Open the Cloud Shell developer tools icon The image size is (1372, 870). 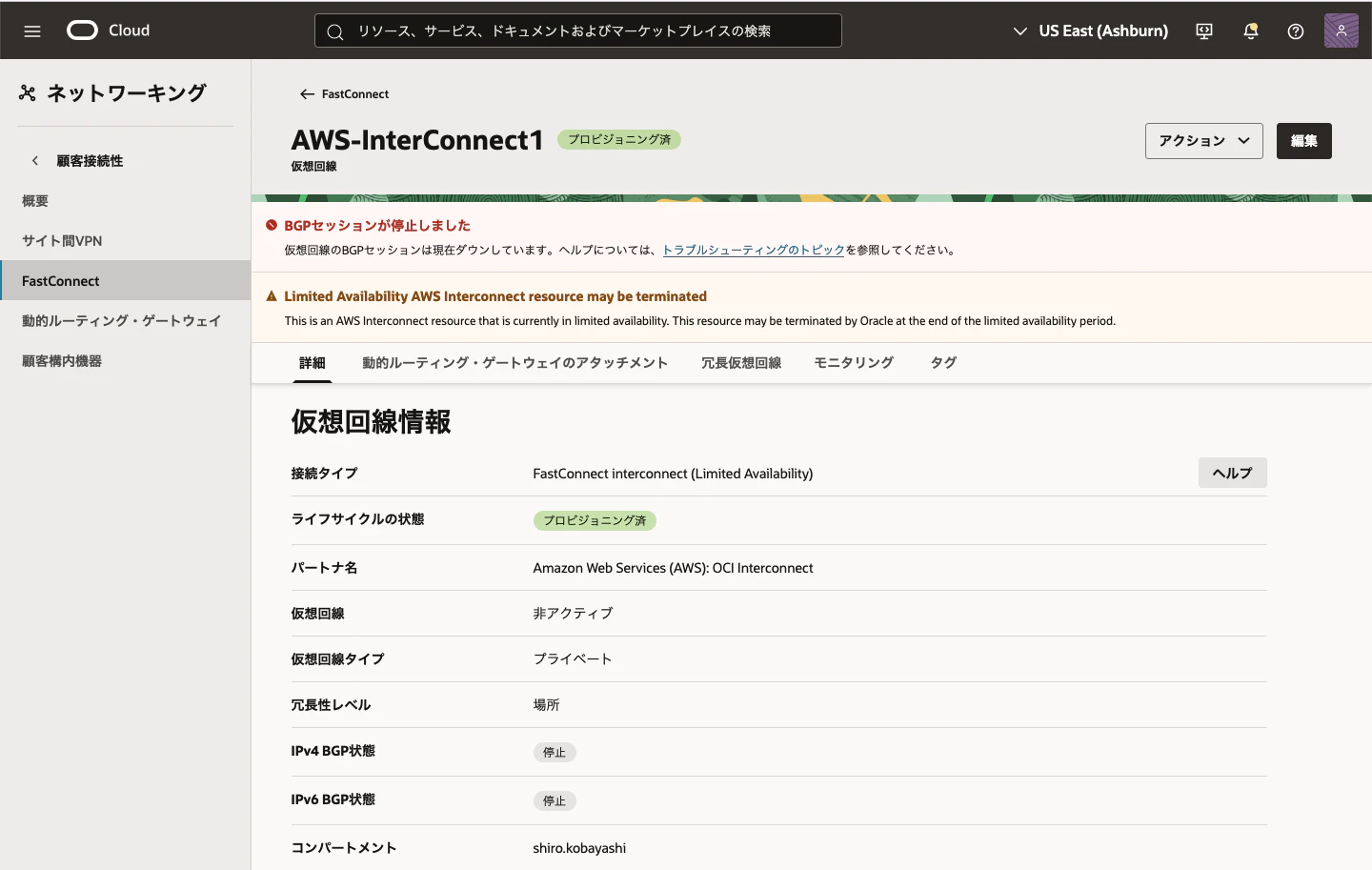tap(1204, 31)
